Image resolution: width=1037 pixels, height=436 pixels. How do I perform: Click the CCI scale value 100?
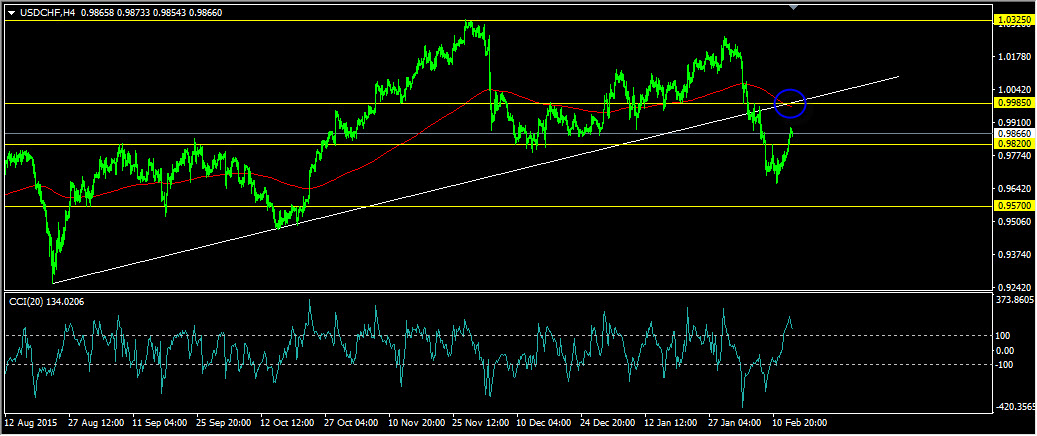click(1005, 336)
